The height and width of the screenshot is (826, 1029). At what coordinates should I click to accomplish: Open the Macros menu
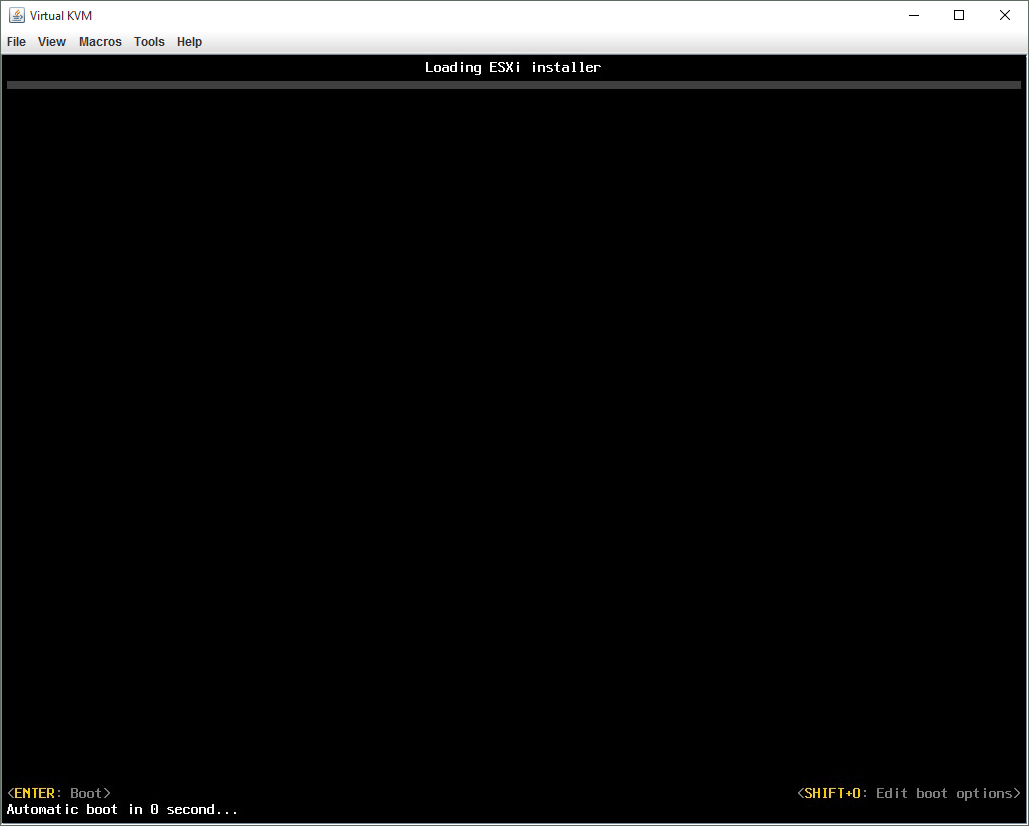click(100, 42)
